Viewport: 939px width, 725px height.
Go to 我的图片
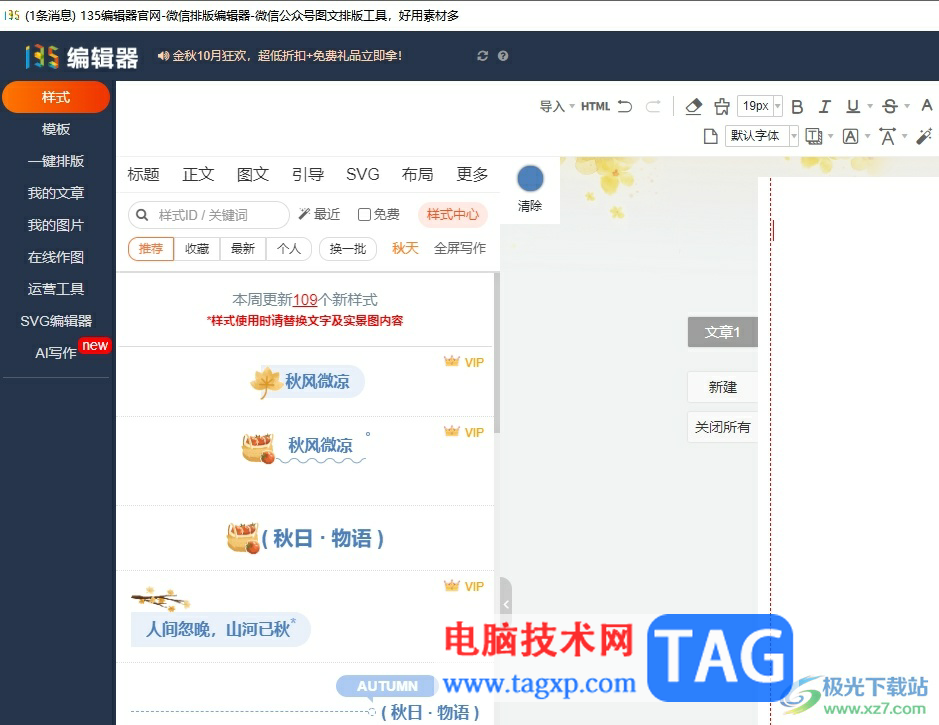tap(56, 225)
